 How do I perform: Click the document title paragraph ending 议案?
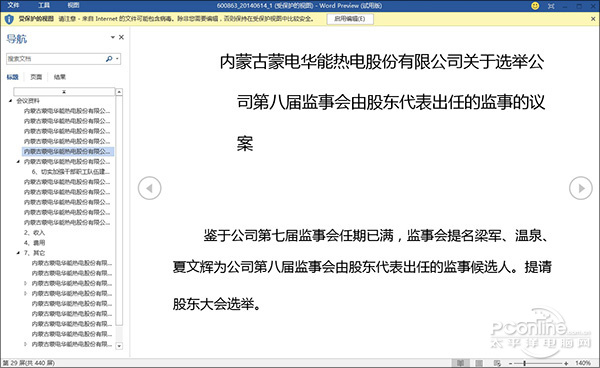click(382, 103)
